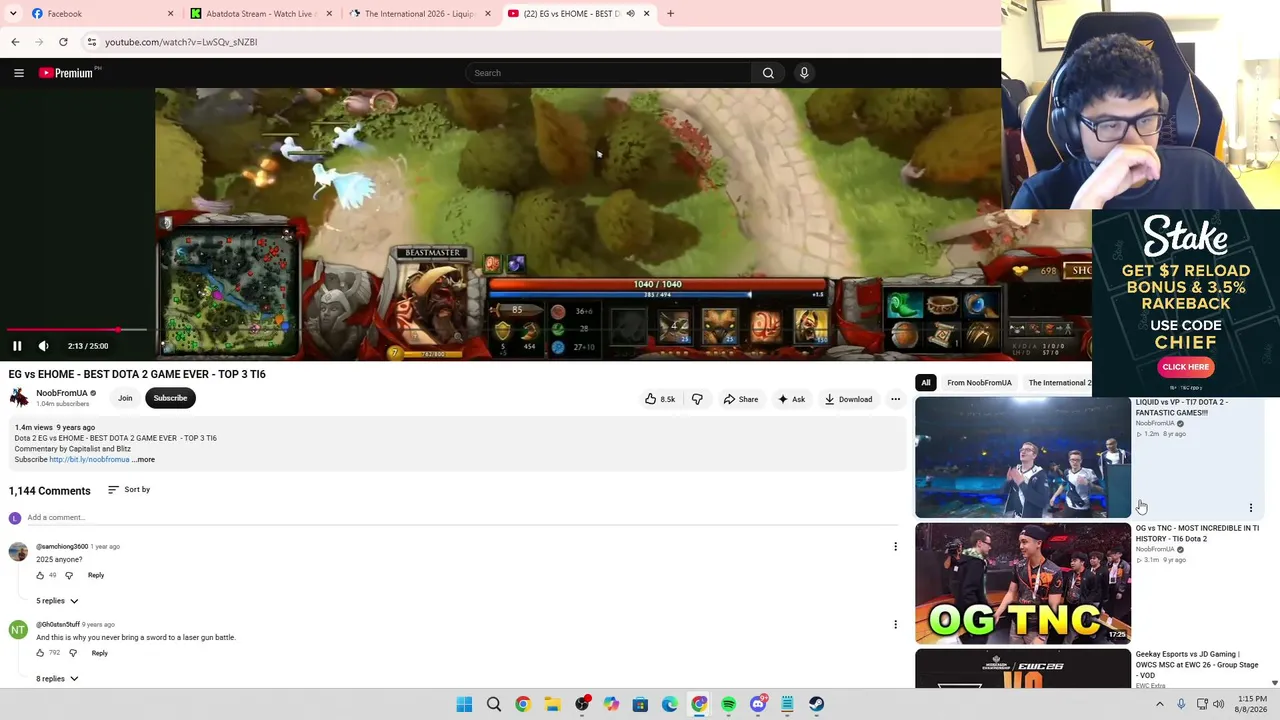Dislike the video with thumbs down
Viewport: 1280px width, 720px height.
pos(697,399)
